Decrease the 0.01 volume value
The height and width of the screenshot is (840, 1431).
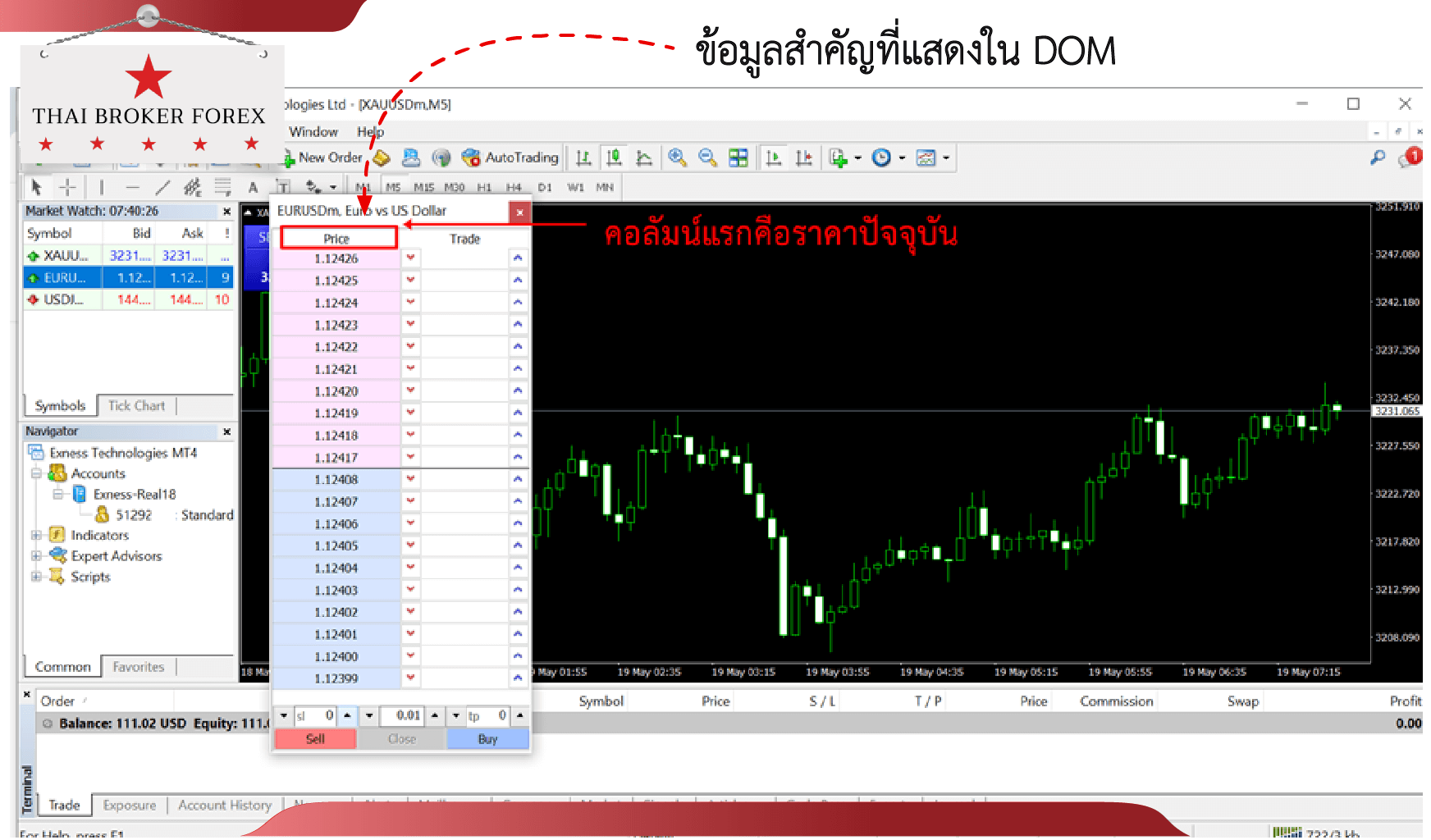tap(369, 715)
